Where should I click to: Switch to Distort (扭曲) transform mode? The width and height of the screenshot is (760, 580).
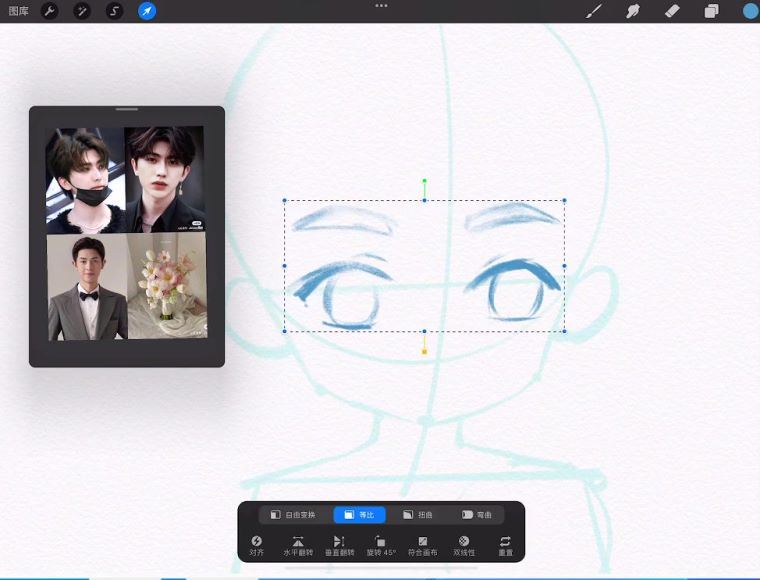[417, 515]
